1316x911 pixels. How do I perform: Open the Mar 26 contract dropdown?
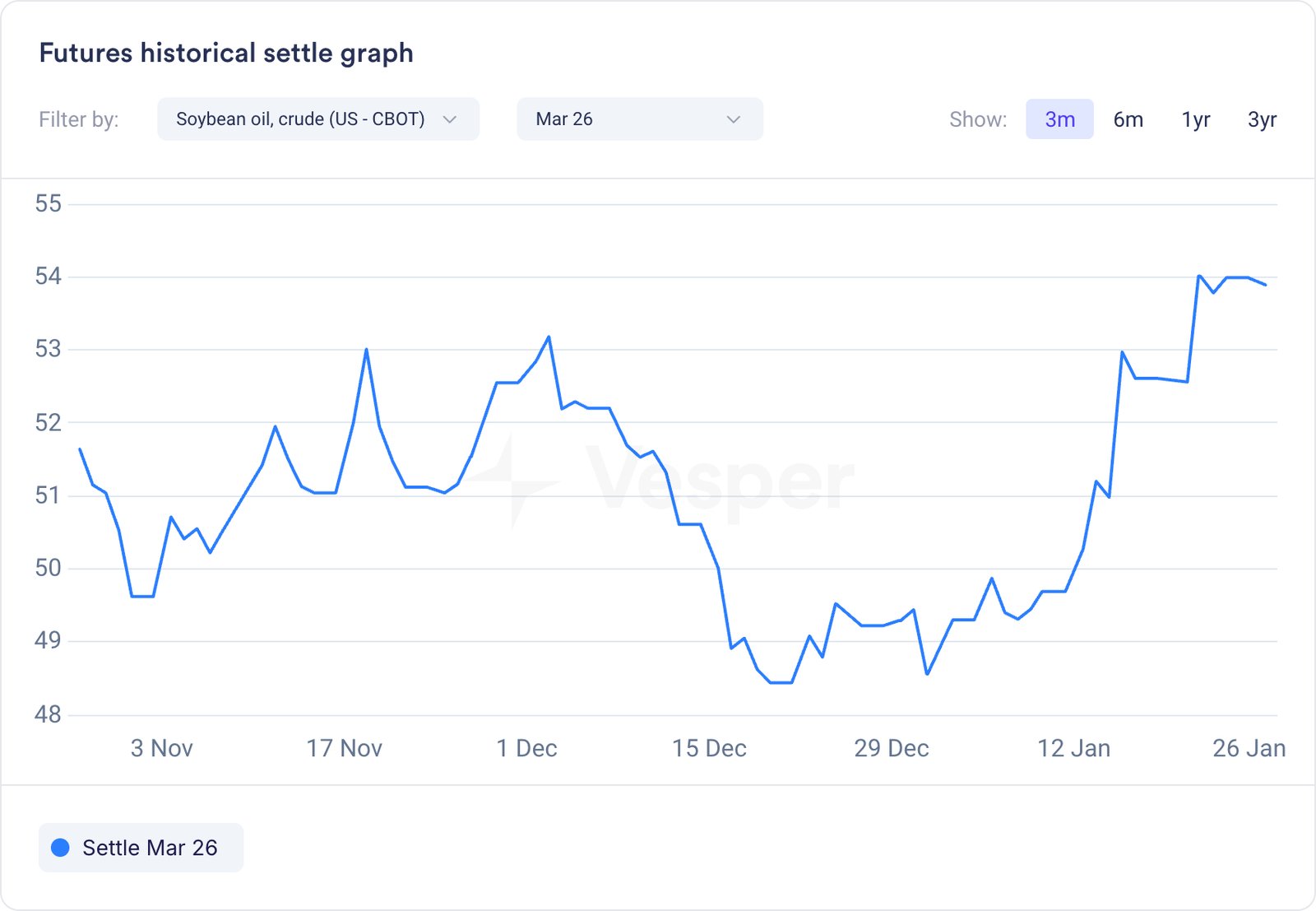(639, 119)
